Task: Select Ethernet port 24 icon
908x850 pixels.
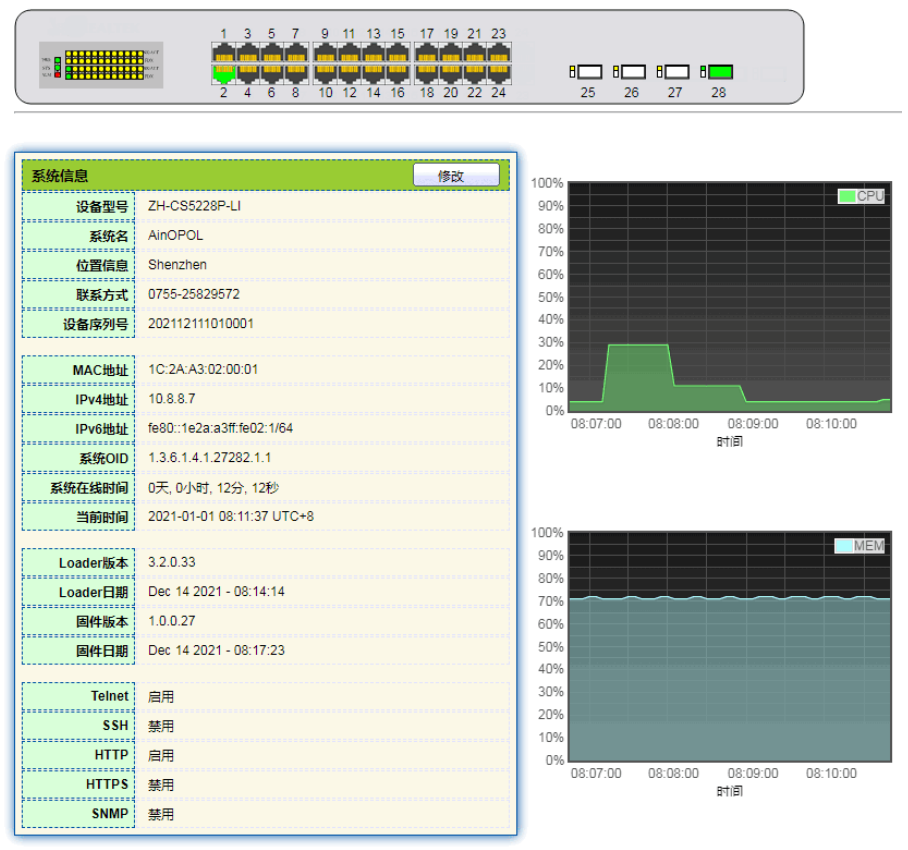Action: coord(498,73)
